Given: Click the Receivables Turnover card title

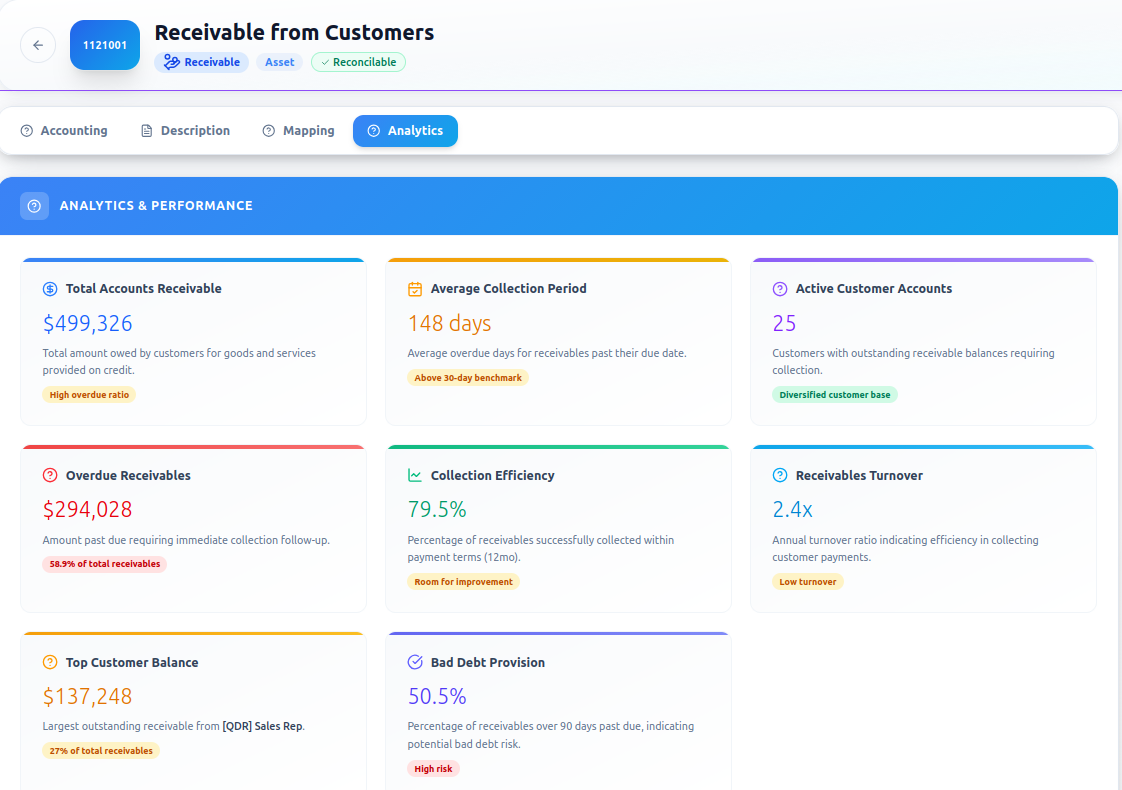Looking at the screenshot, I should [859, 476].
